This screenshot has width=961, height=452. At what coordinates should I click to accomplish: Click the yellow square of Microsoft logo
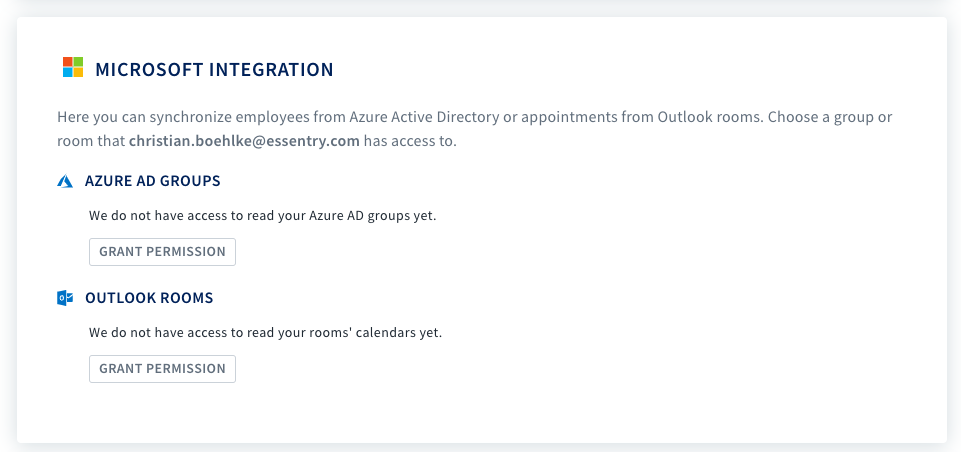pos(78,73)
